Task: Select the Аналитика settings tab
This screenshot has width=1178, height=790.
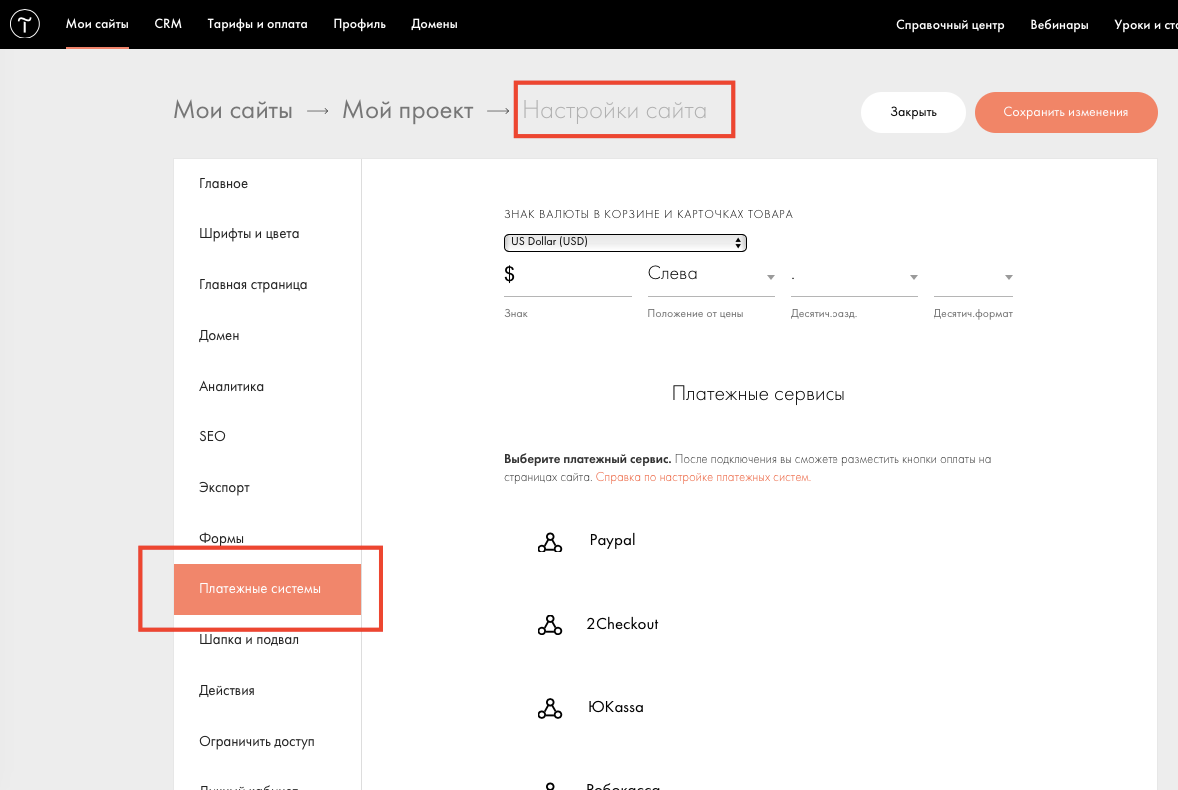Action: pos(267,387)
